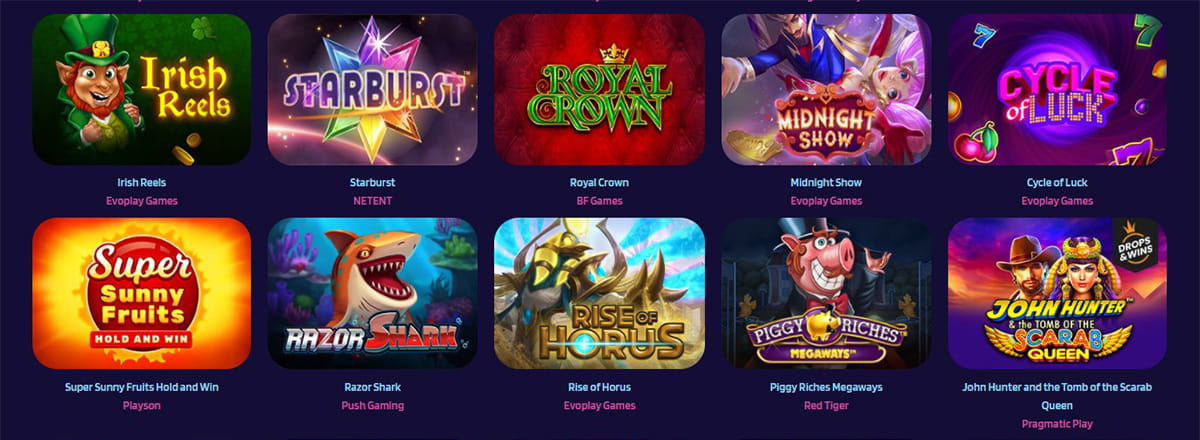The image size is (1200, 440).
Task: Open the Irish Reels title link
Action: [141, 183]
